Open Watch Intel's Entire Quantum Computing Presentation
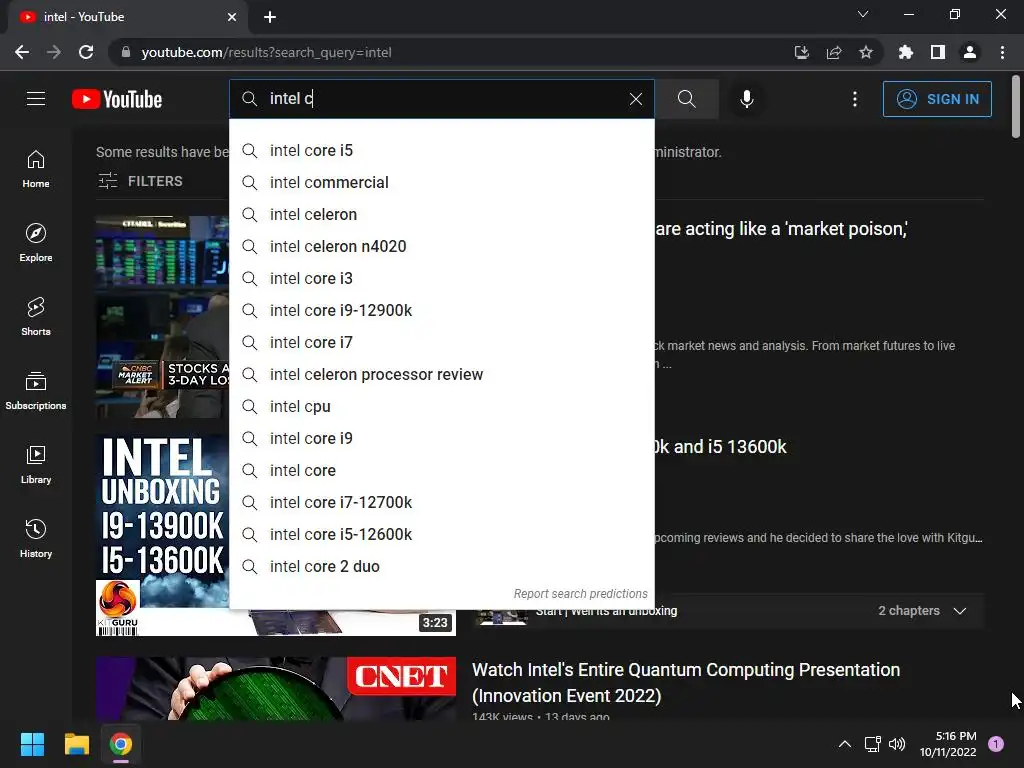 click(x=686, y=682)
